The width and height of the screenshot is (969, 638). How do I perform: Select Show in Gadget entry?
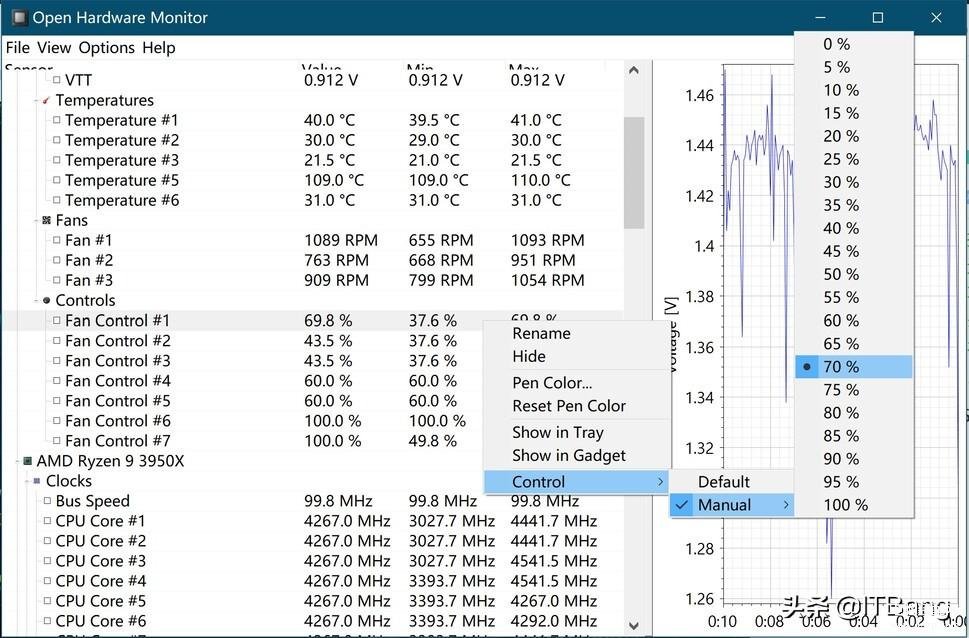[577, 455]
